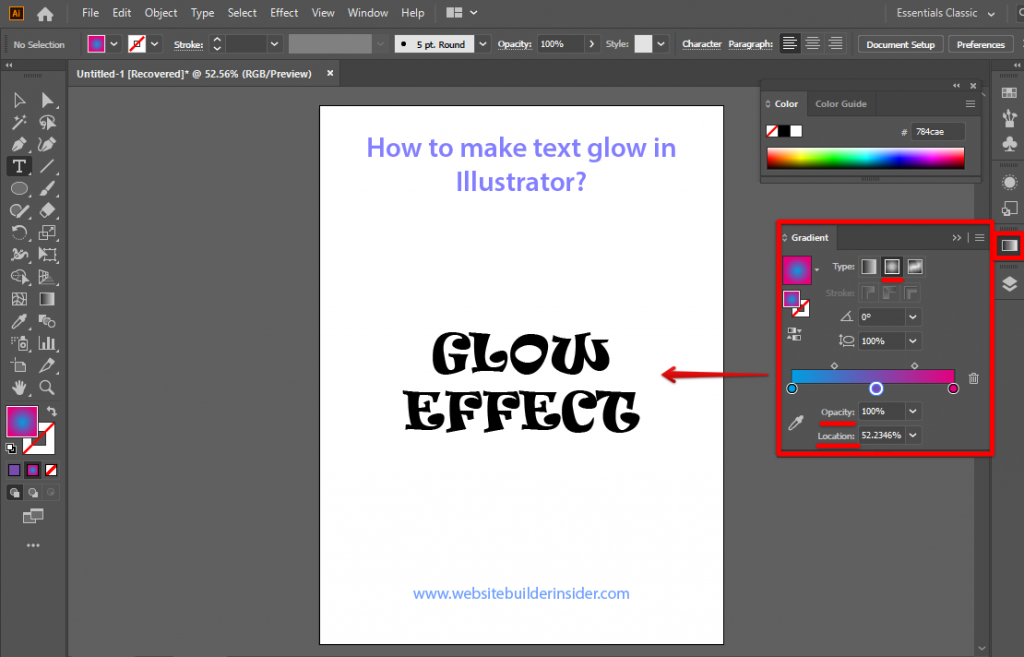1024x657 pixels.
Task: Delete gradient stop with trash icon
Action: coord(973,378)
